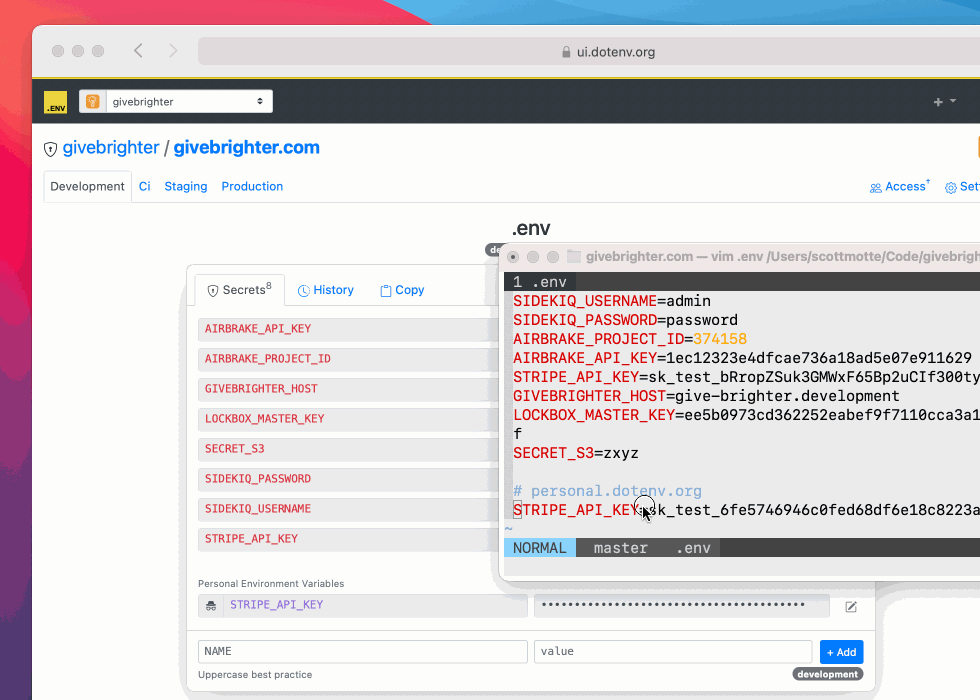This screenshot has width=980, height=700.
Task: Click the Copy tab
Action: 402,290
